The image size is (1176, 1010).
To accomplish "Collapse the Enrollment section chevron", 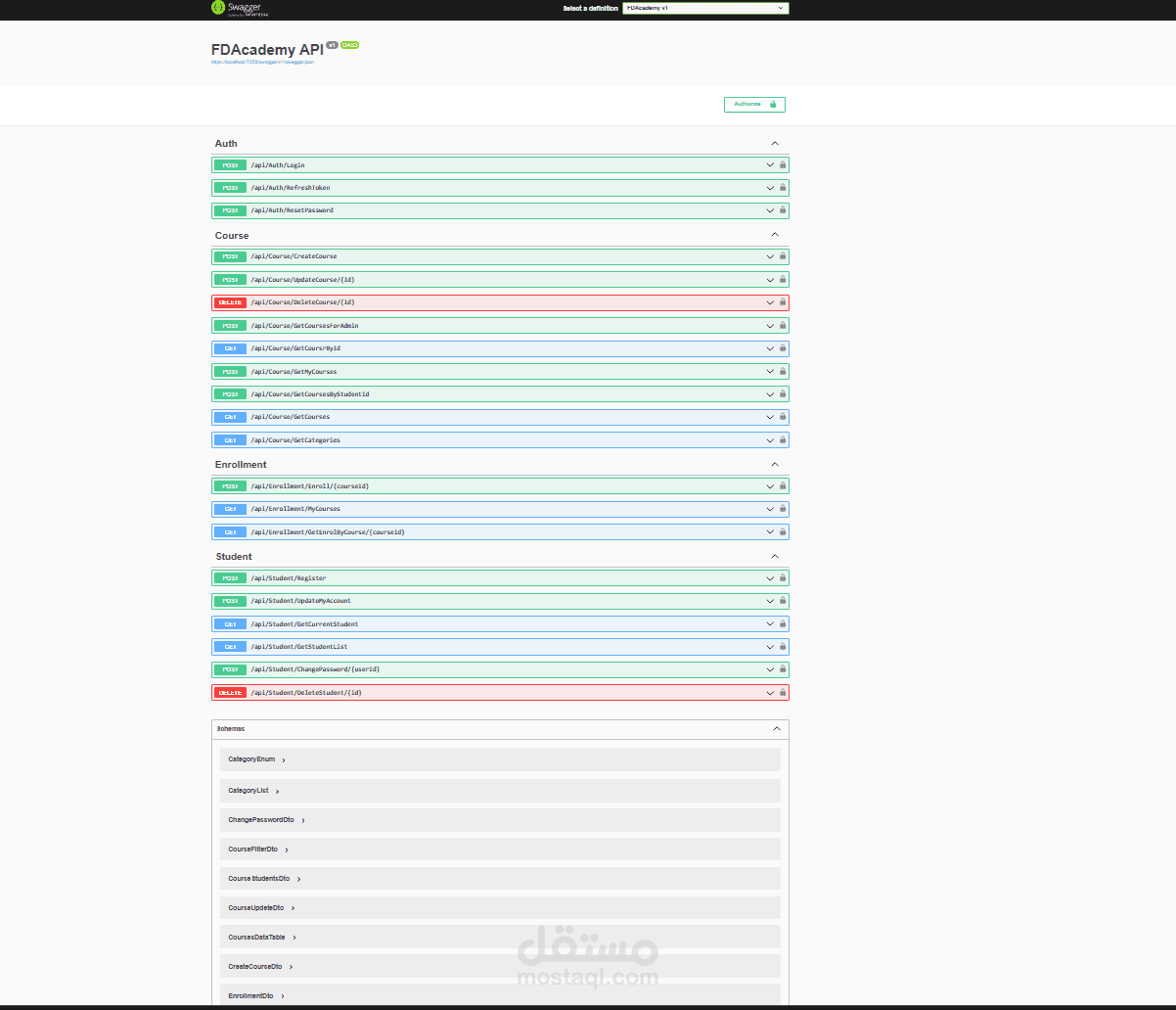I will click(775, 464).
